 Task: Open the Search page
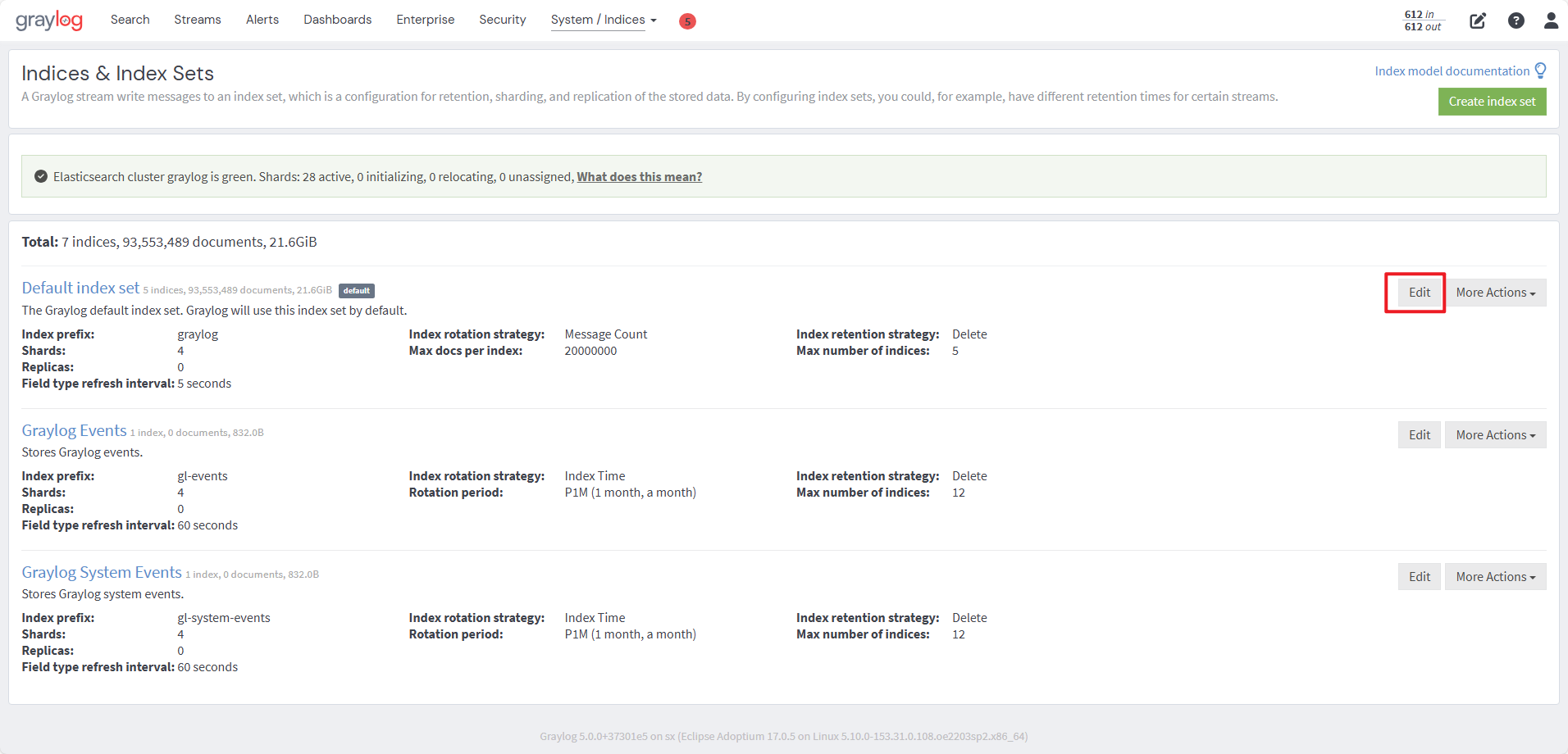click(130, 20)
